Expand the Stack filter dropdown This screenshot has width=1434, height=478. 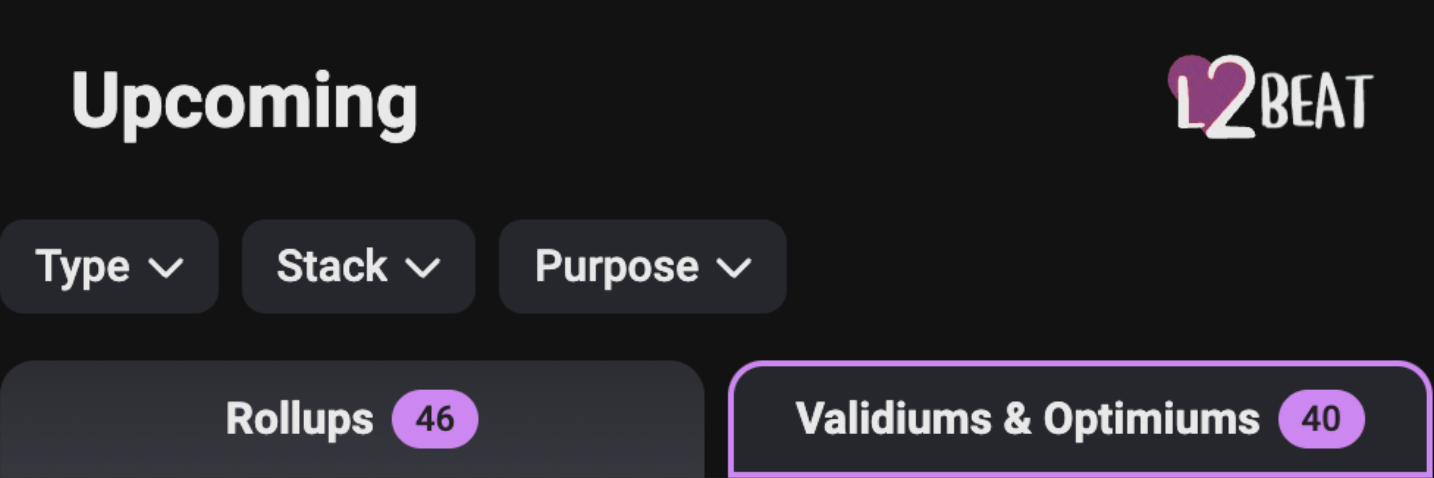click(x=358, y=267)
